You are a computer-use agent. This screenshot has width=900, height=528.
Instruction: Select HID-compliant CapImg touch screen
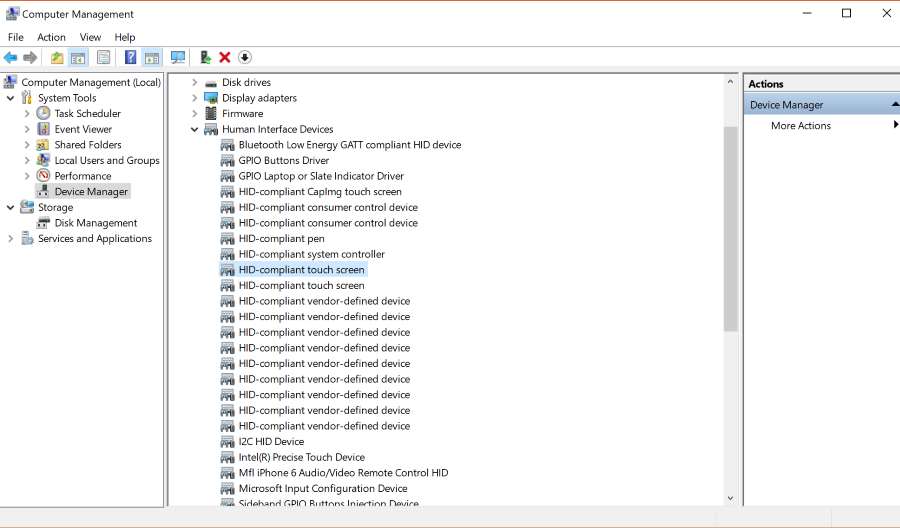pyautogui.click(x=320, y=192)
